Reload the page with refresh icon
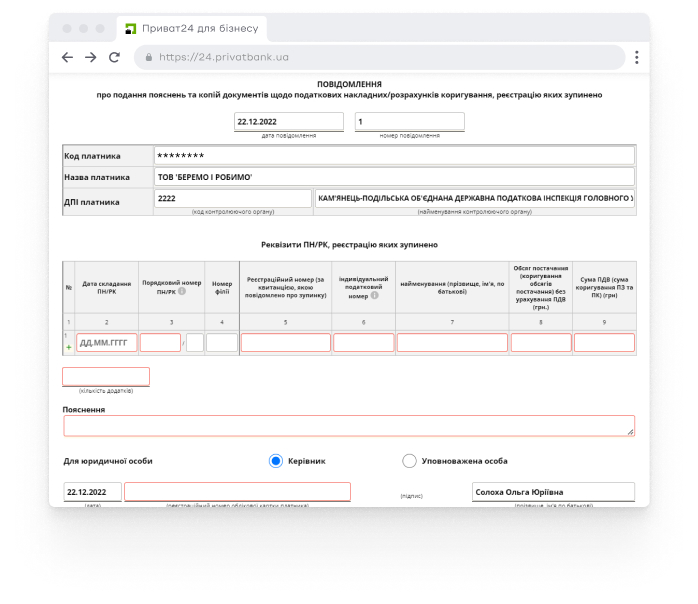 [x=114, y=58]
